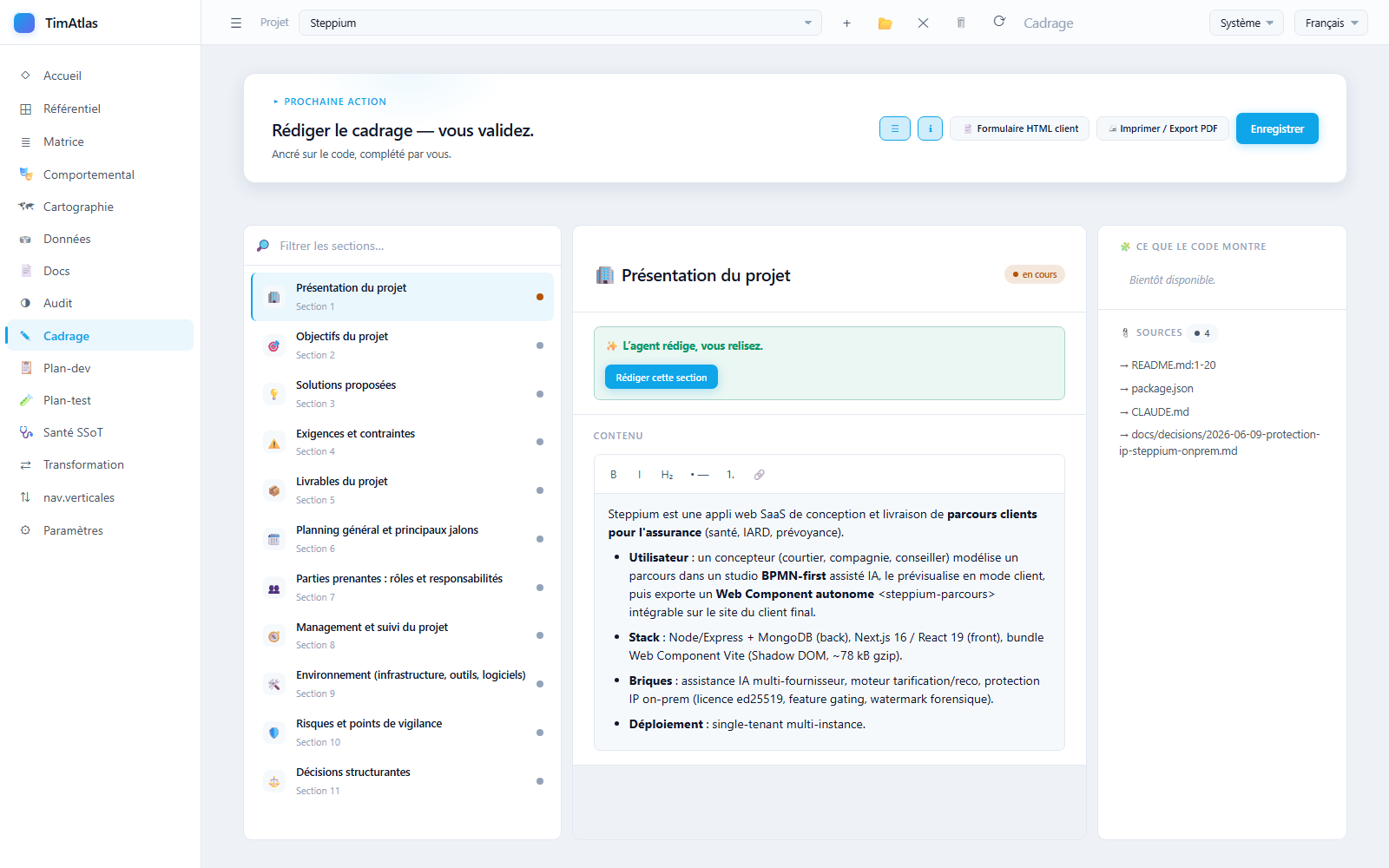Apply italic formatting in editor toolbar
Image resolution: width=1389 pixels, height=868 pixels.
tap(640, 475)
